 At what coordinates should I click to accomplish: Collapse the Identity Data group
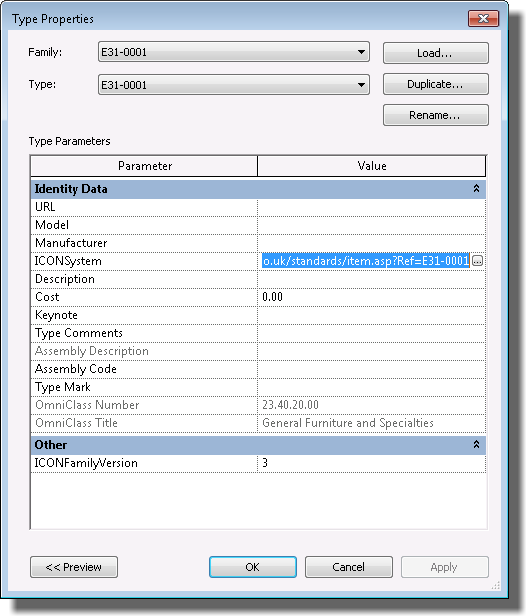click(476, 189)
